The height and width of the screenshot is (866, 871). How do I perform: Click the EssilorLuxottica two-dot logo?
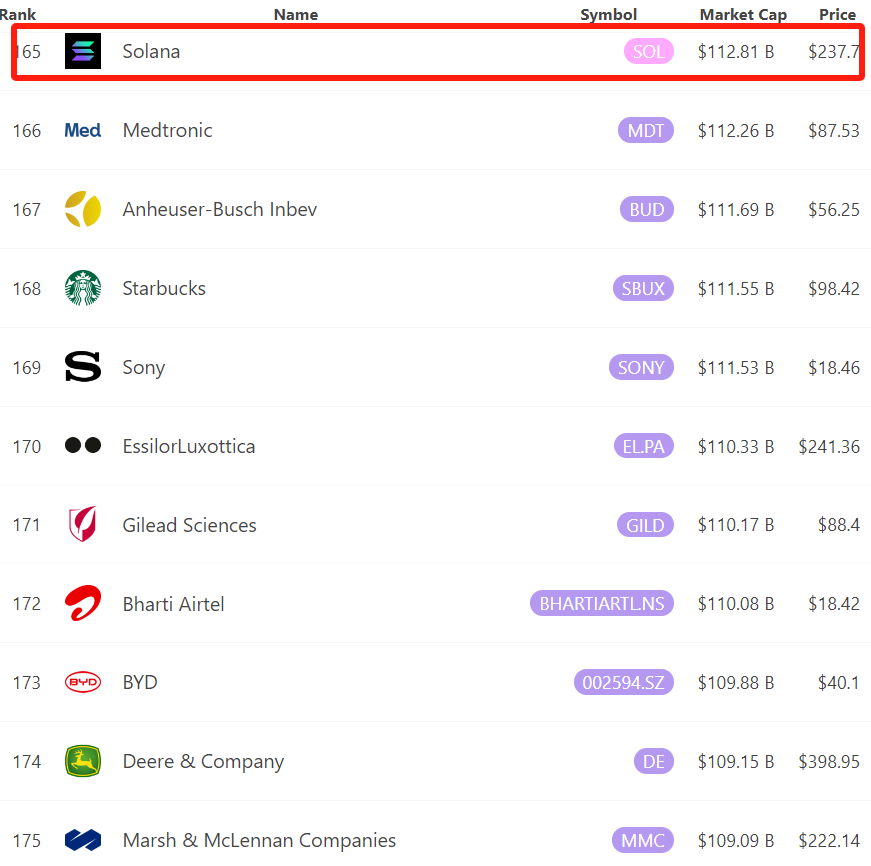click(83, 445)
